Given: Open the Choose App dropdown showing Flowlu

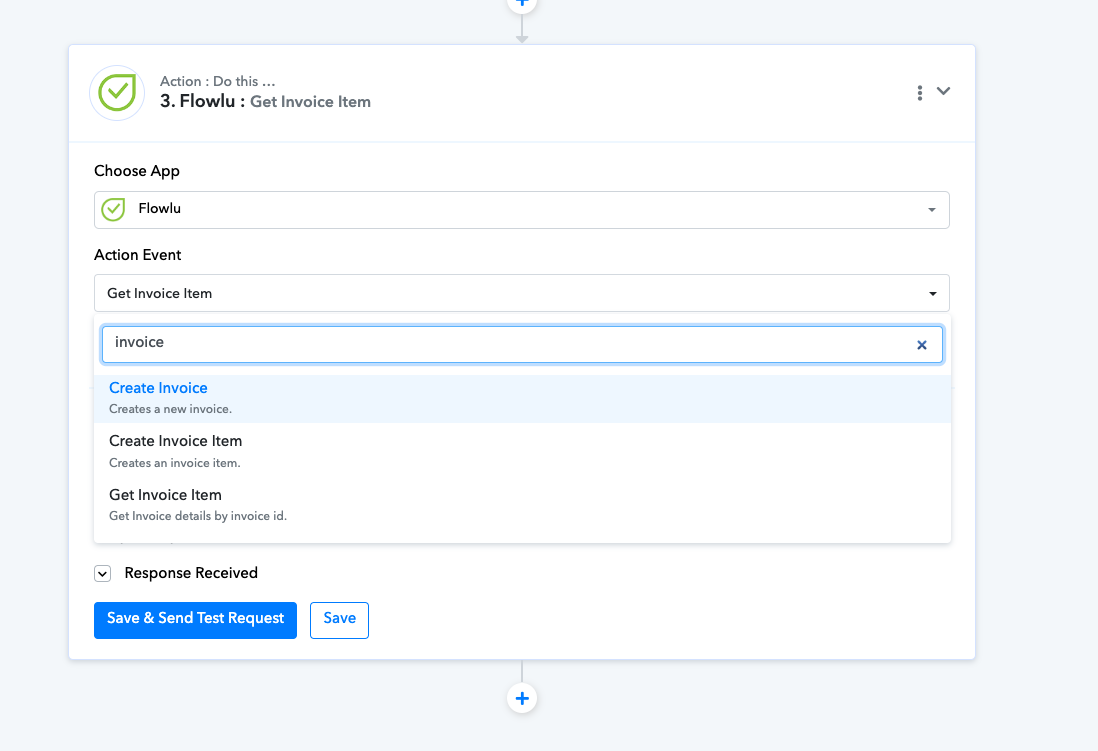Looking at the screenshot, I should [522, 209].
